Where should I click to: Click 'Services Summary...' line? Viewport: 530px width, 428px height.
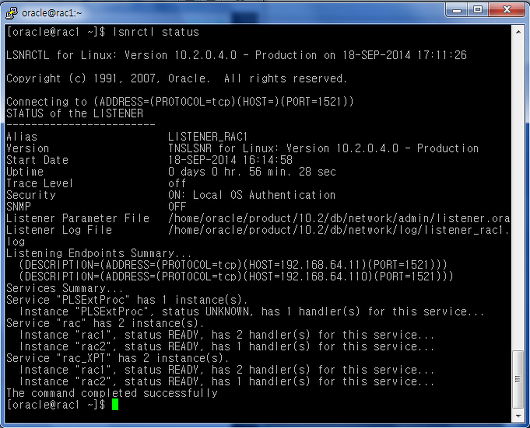(65, 288)
